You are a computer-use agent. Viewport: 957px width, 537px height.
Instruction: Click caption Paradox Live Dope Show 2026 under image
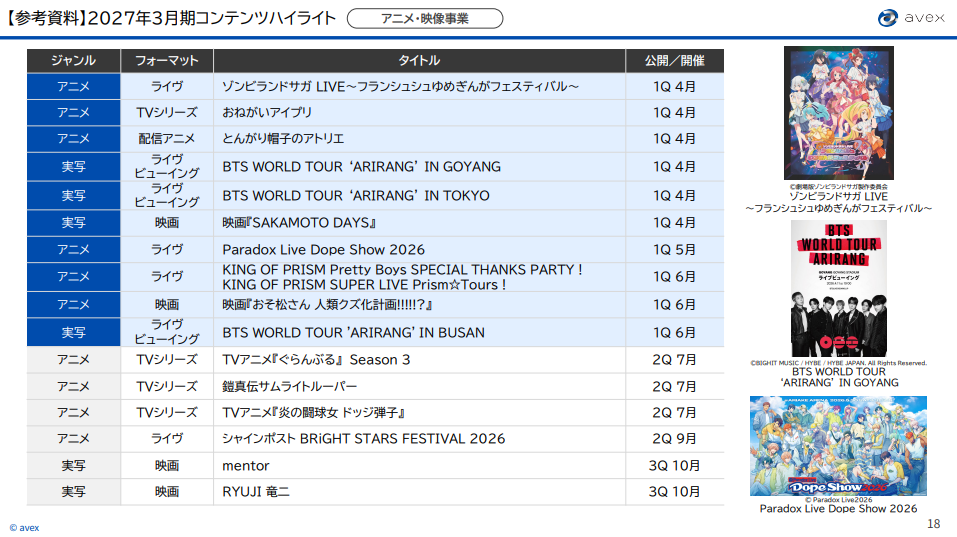(x=838, y=509)
